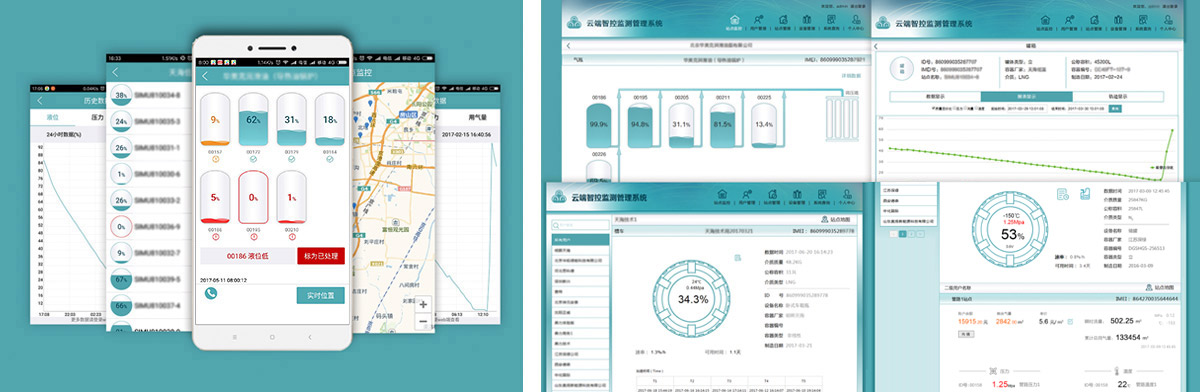Select the 液位 tab on history phone screen
Screen dimensions: 1200x392
[x=52, y=117]
